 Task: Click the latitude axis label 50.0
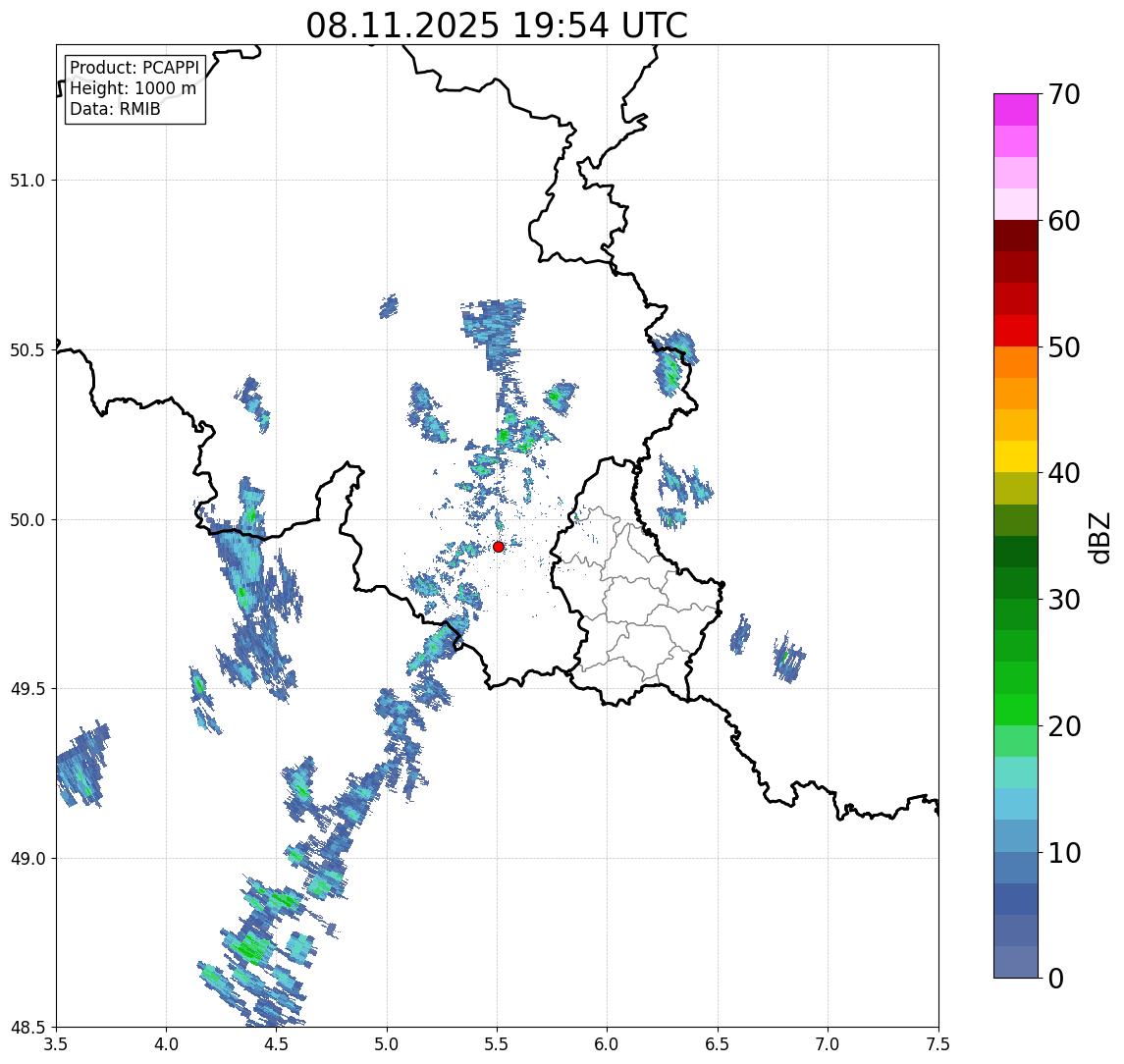(x=27, y=520)
